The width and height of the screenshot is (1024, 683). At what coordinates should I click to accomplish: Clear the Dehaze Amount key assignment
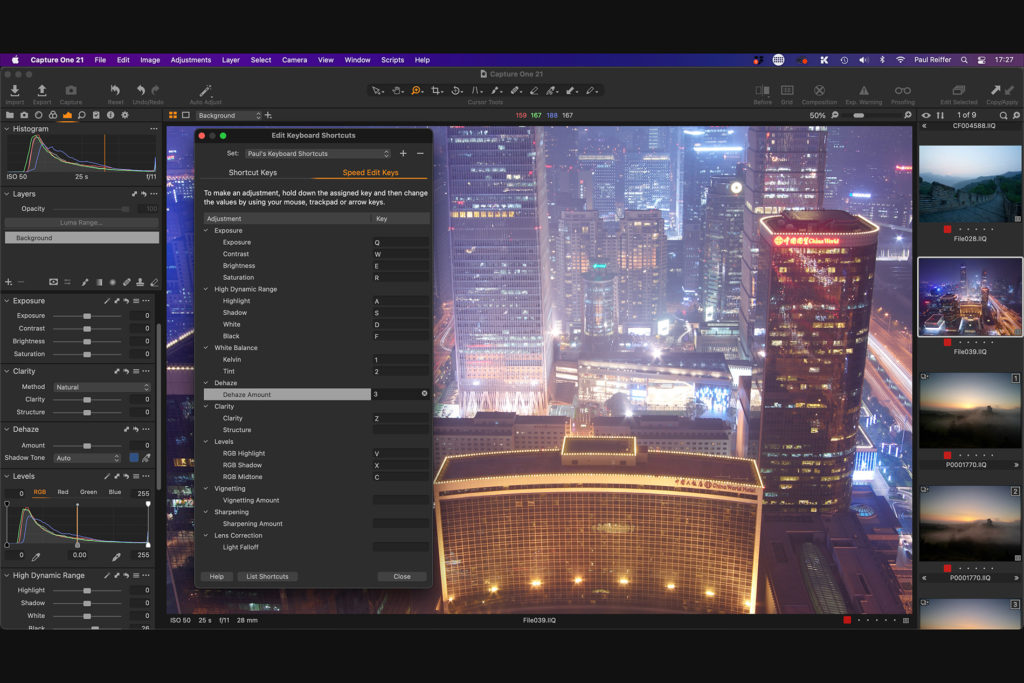424,394
